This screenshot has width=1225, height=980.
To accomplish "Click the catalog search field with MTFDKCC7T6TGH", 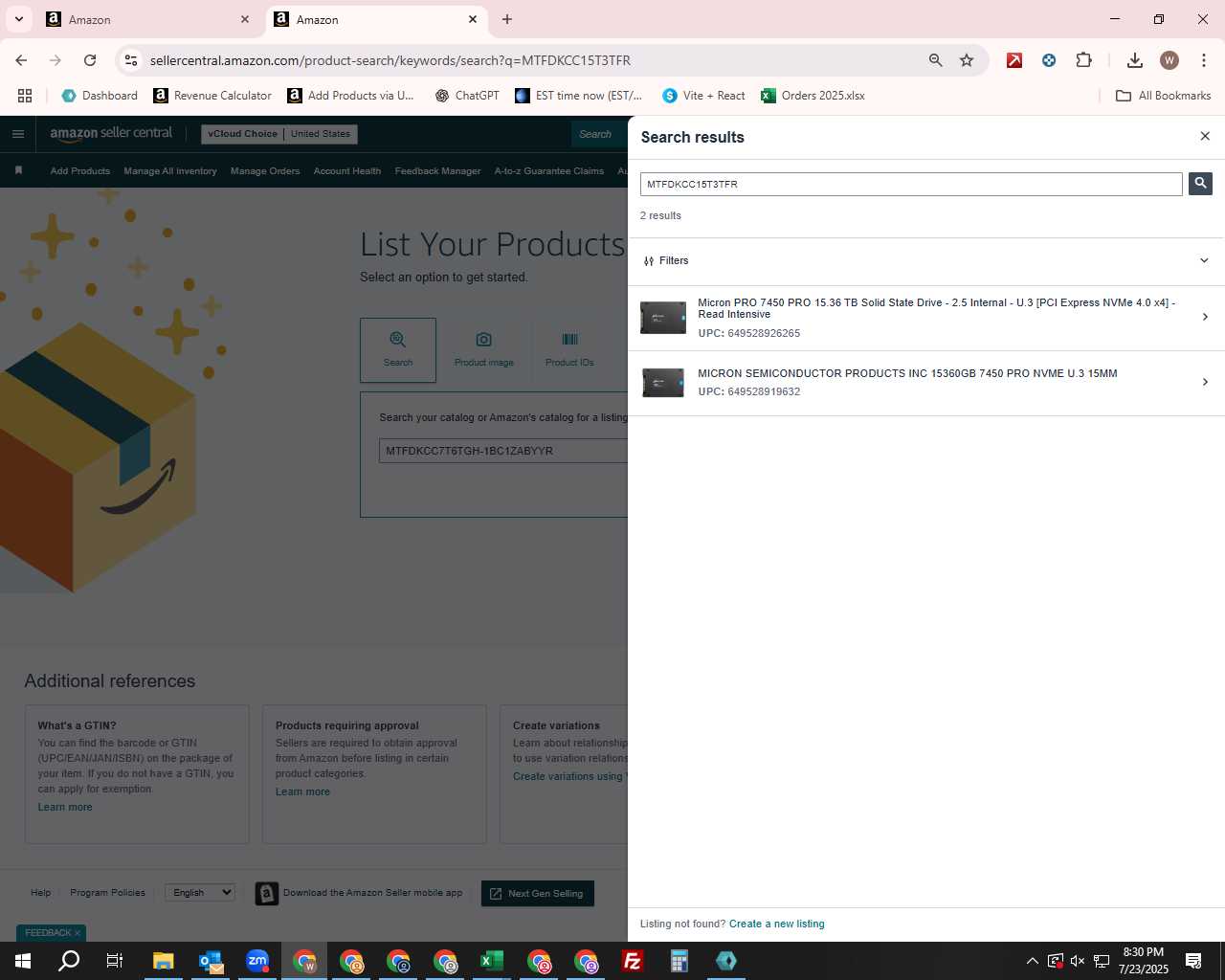I will click(x=503, y=451).
